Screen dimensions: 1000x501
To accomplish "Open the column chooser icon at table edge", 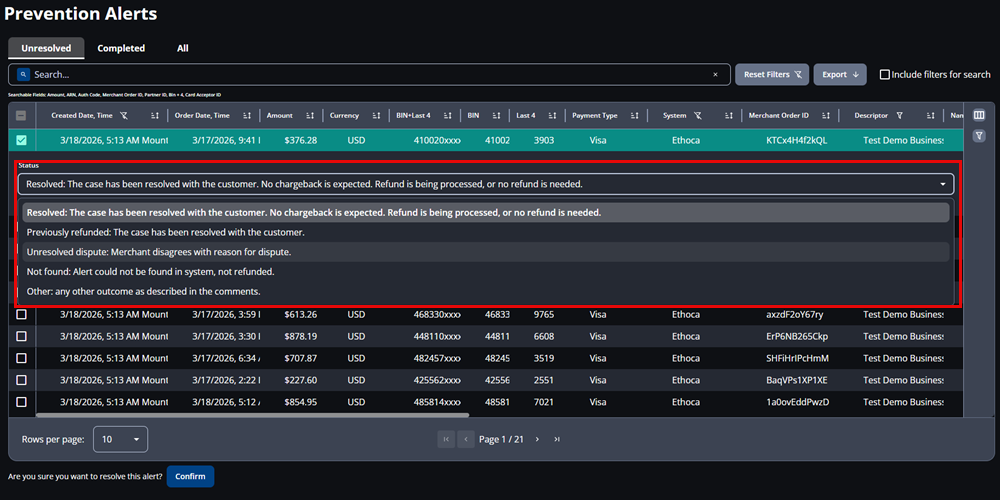I will 980,115.
